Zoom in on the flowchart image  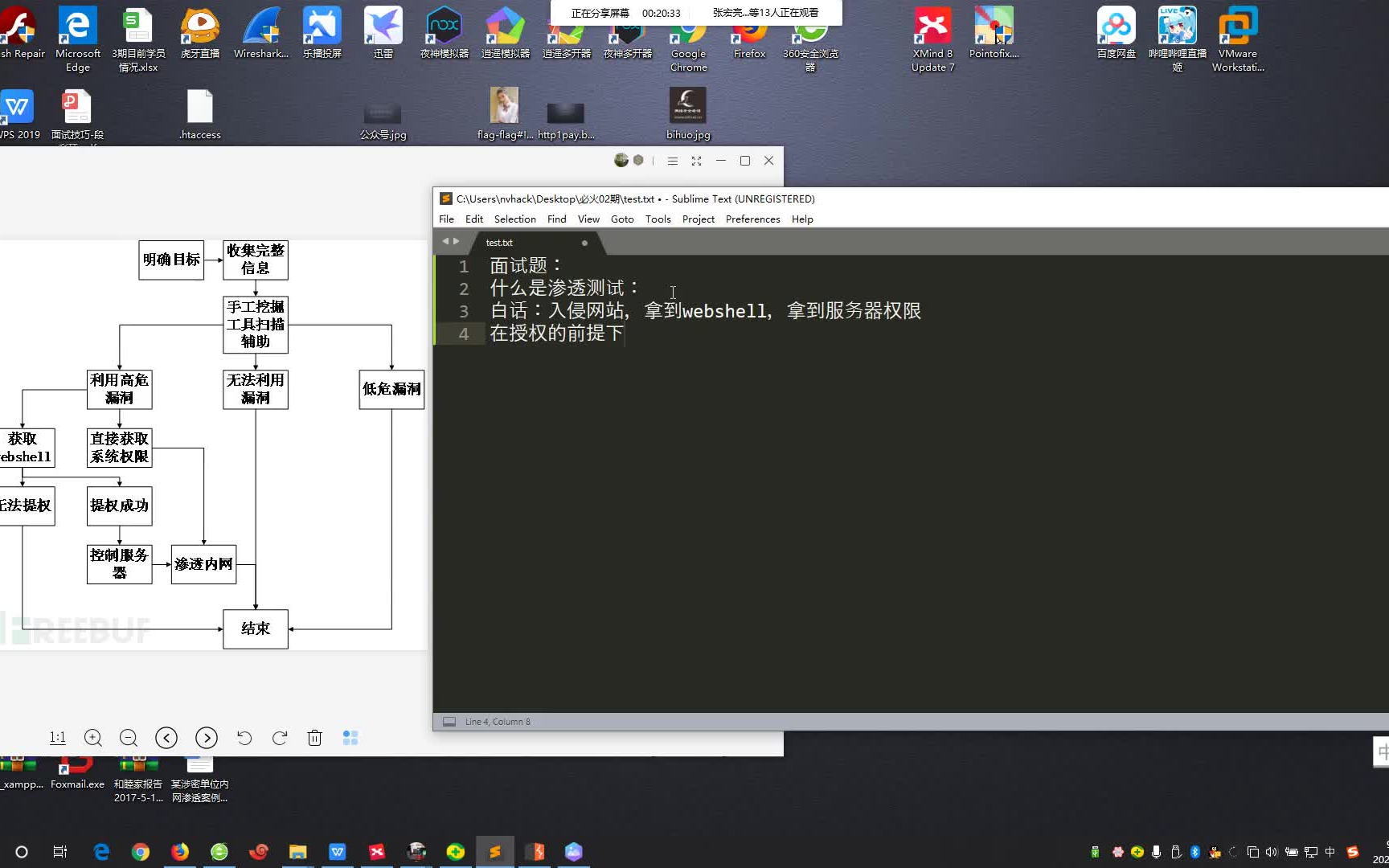tap(92, 738)
